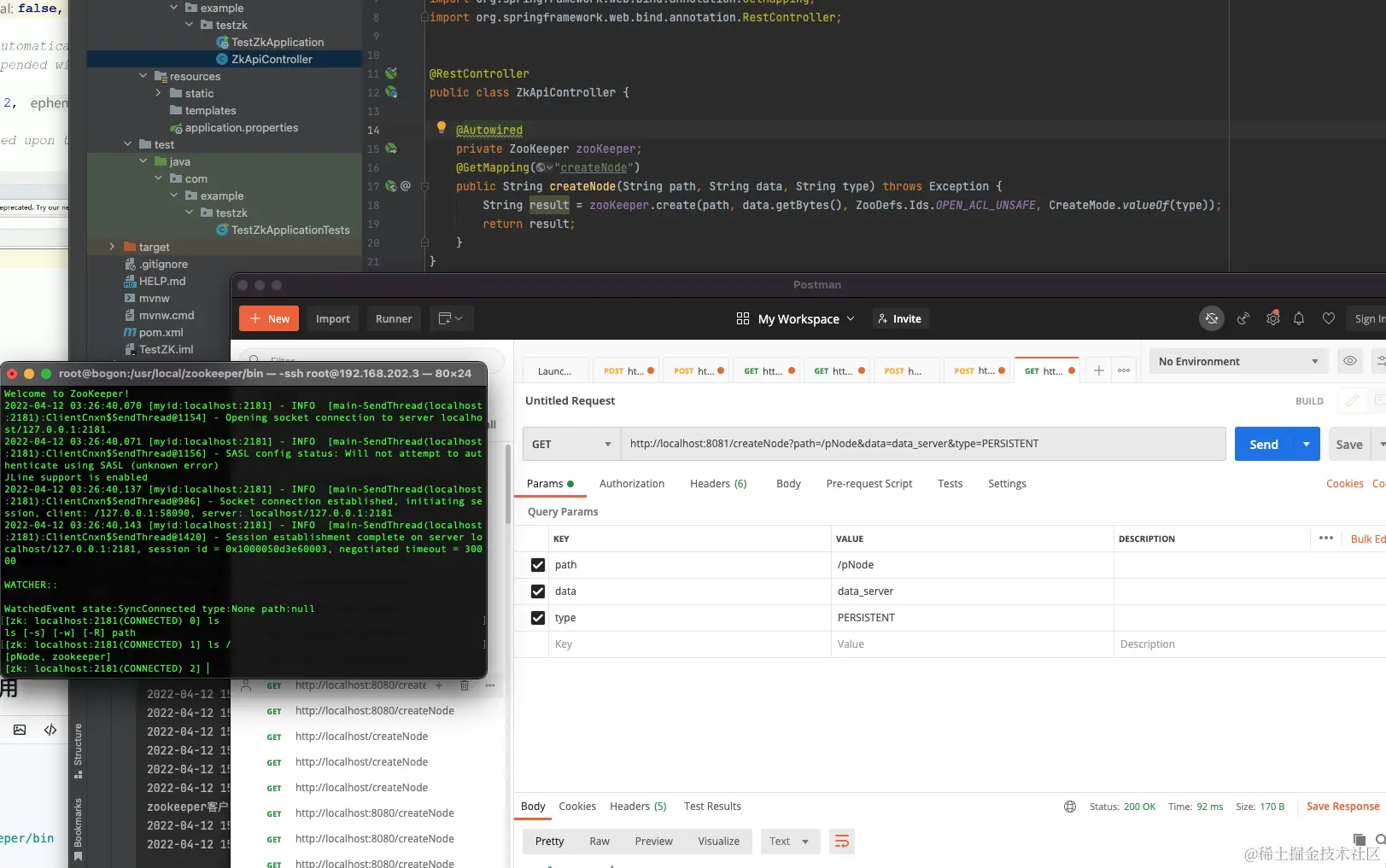Screen dimensions: 1386x868
Task: Open the request Settings tab
Action: click(x=1007, y=484)
